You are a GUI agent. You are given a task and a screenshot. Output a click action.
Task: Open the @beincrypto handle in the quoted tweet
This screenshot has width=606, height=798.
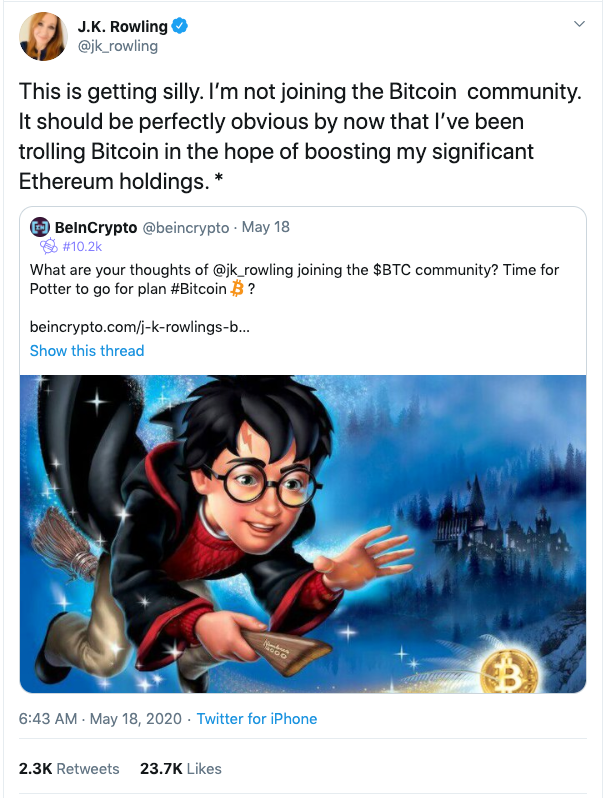[186, 227]
